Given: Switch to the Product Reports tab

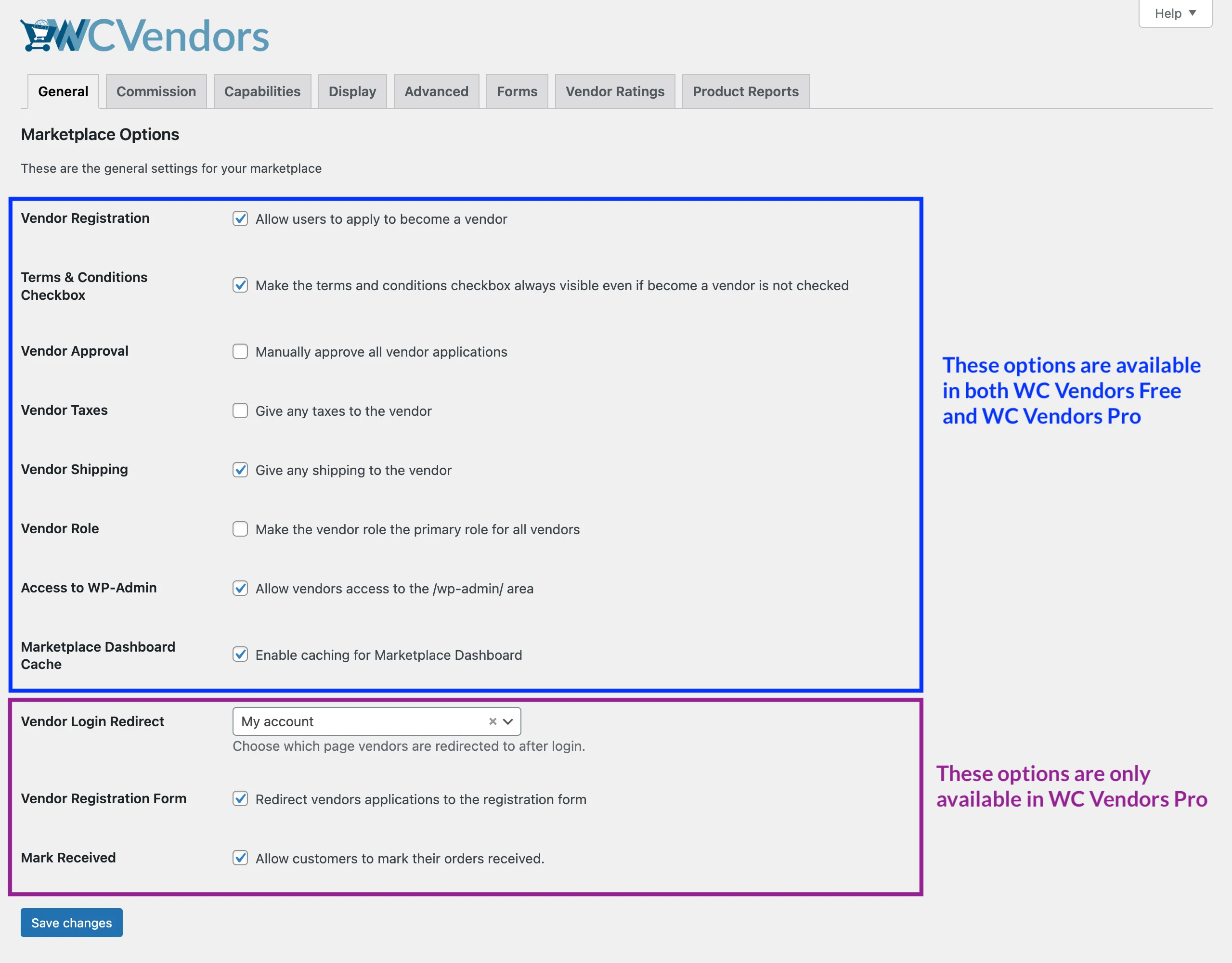Looking at the screenshot, I should click(x=746, y=91).
